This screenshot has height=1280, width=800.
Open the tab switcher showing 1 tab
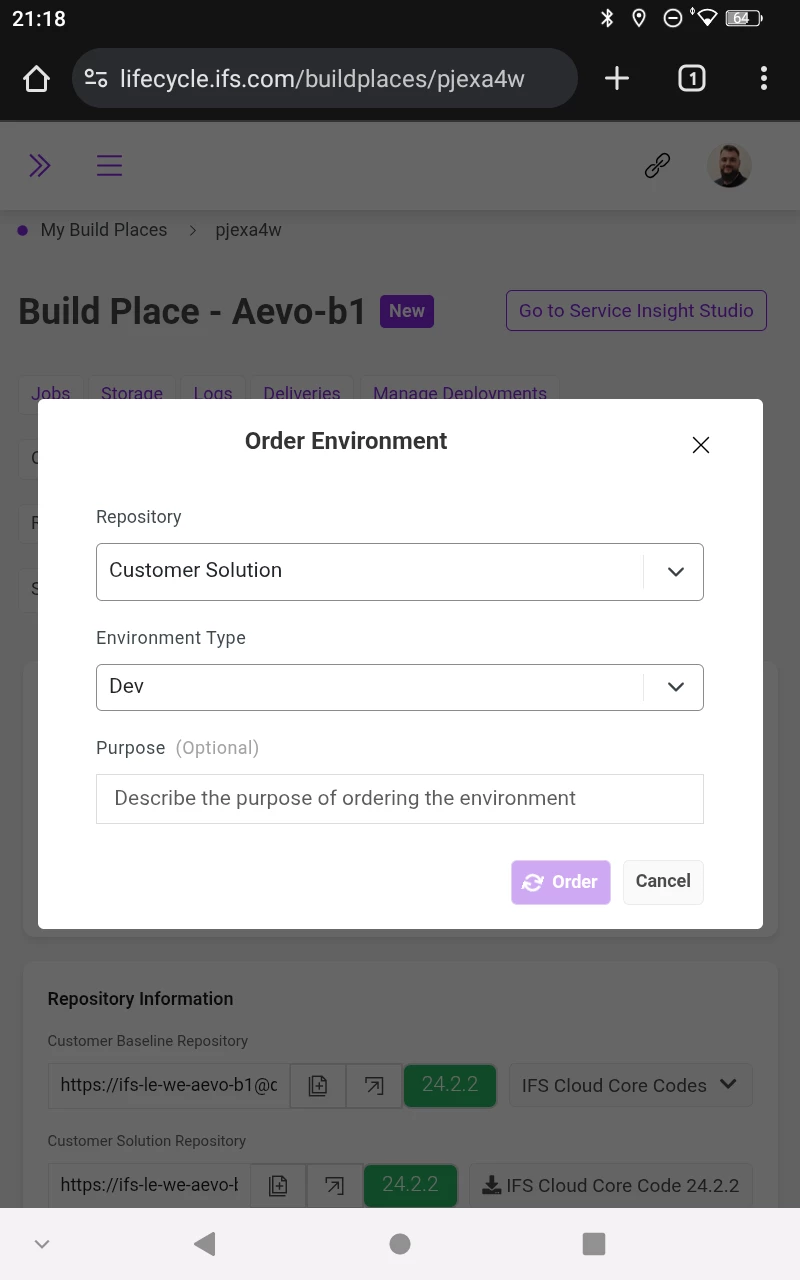coord(692,78)
